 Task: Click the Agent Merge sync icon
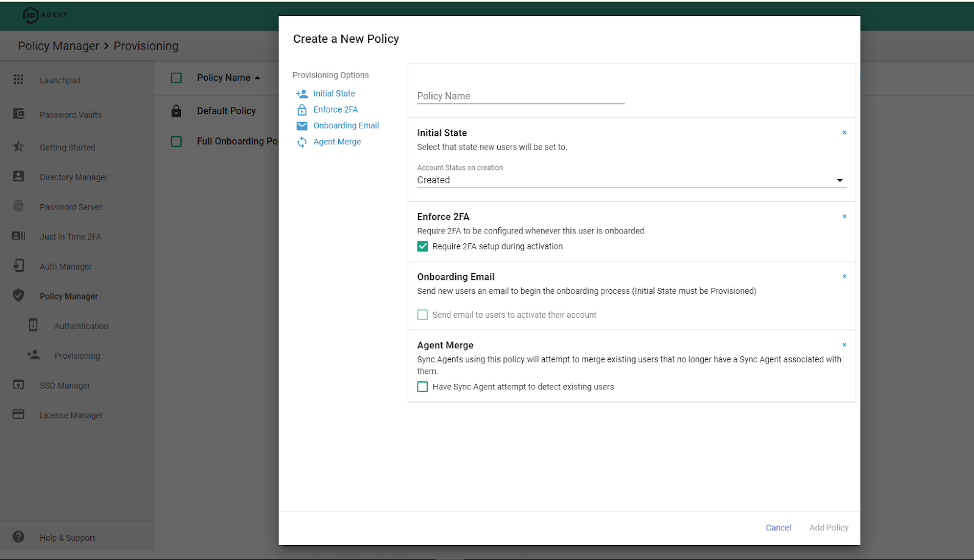302,142
